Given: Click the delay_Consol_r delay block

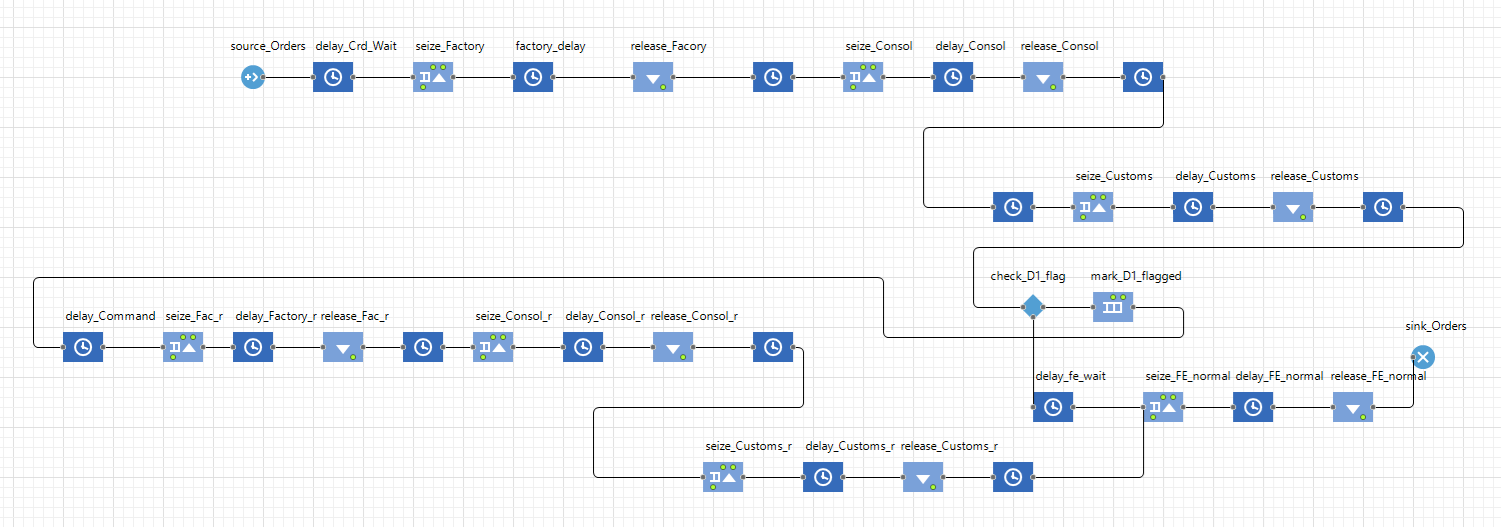Looking at the screenshot, I should [x=583, y=347].
